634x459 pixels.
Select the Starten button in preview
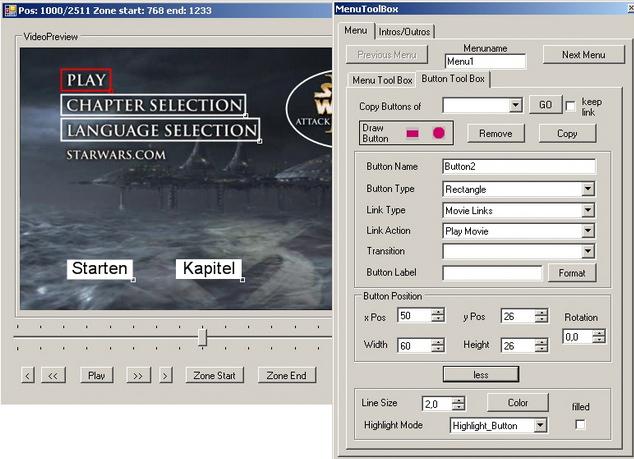pos(100,269)
